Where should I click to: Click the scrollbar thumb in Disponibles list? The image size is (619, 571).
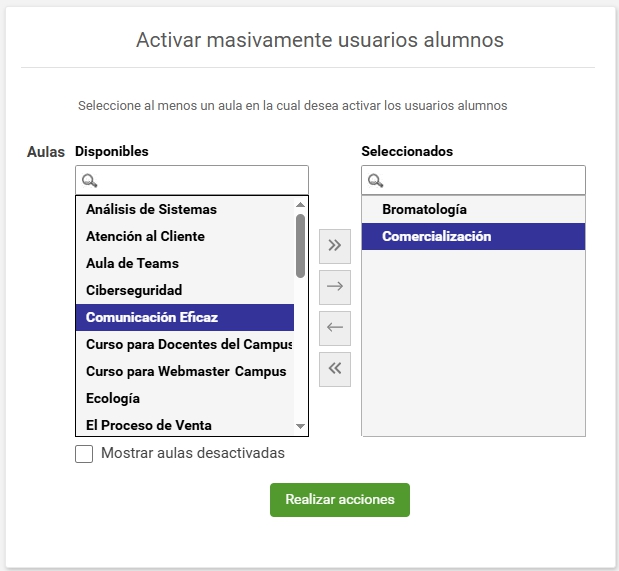click(300, 246)
